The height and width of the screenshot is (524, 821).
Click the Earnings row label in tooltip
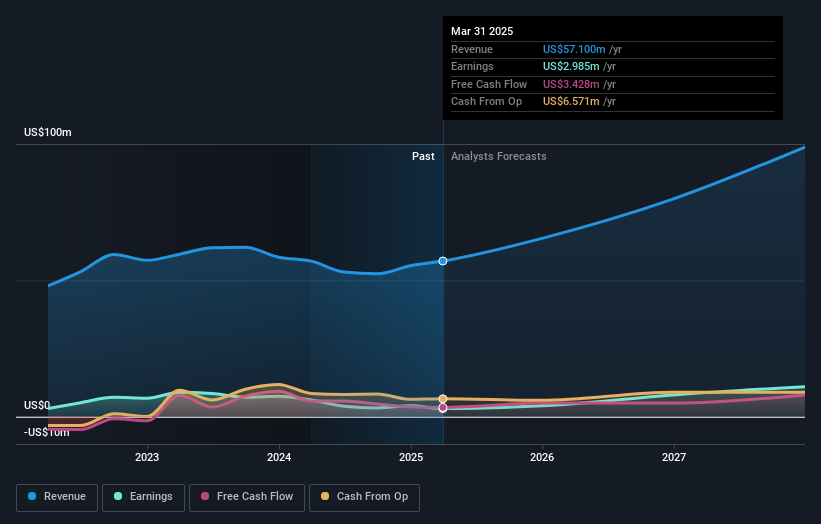(472, 66)
